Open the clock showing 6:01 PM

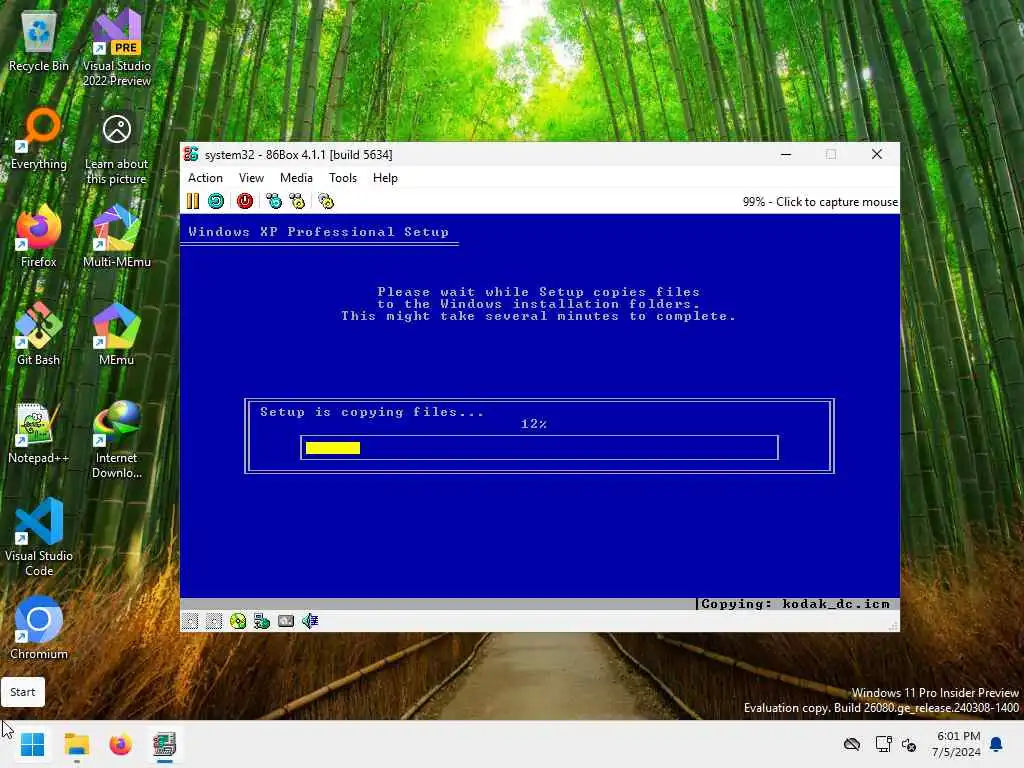coord(956,744)
